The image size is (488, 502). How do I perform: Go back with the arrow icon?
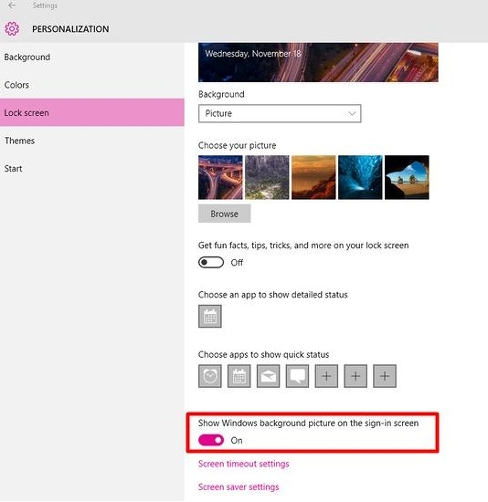coord(12,6)
